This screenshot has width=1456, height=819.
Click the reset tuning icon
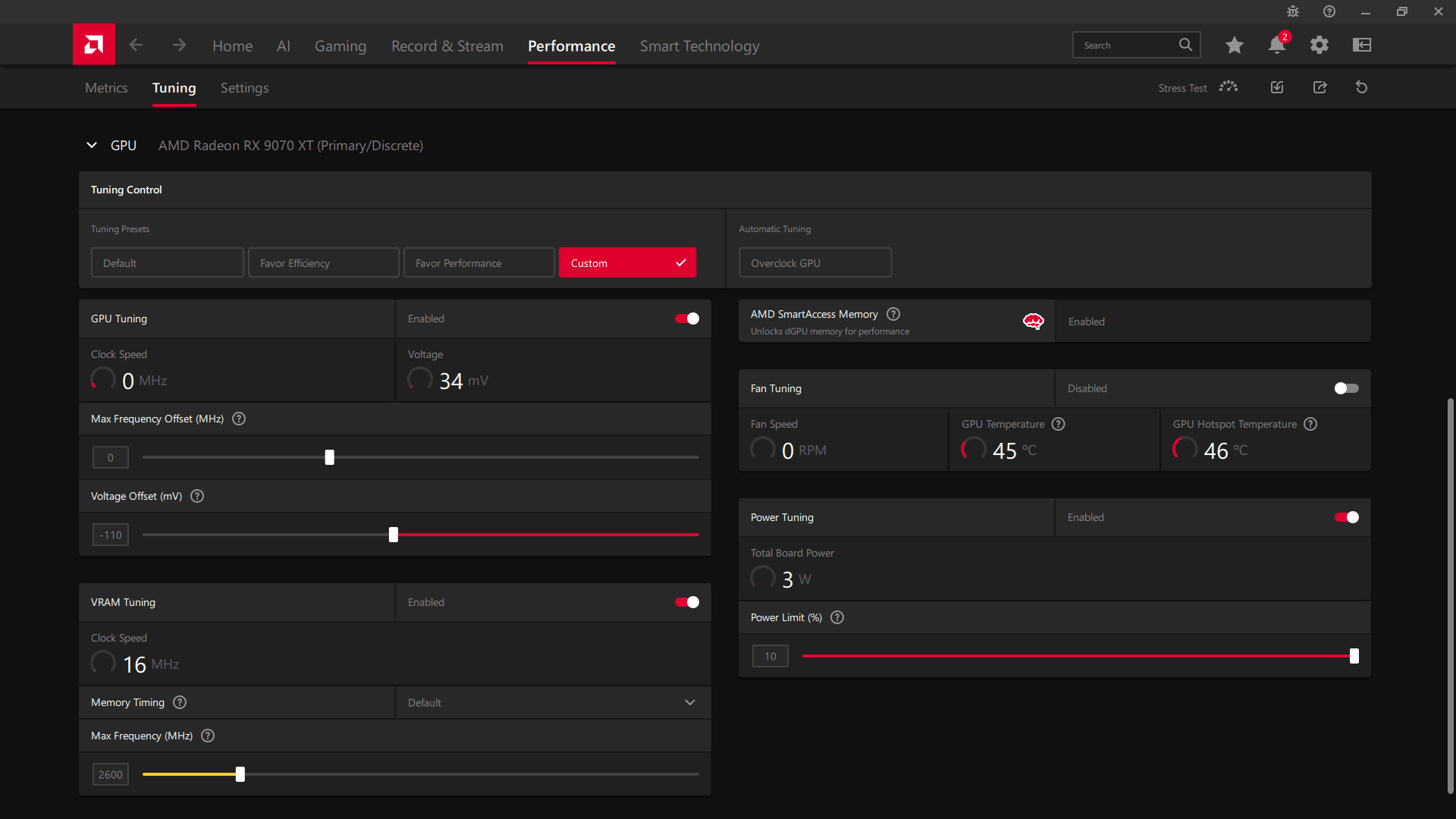tap(1362, 87)
